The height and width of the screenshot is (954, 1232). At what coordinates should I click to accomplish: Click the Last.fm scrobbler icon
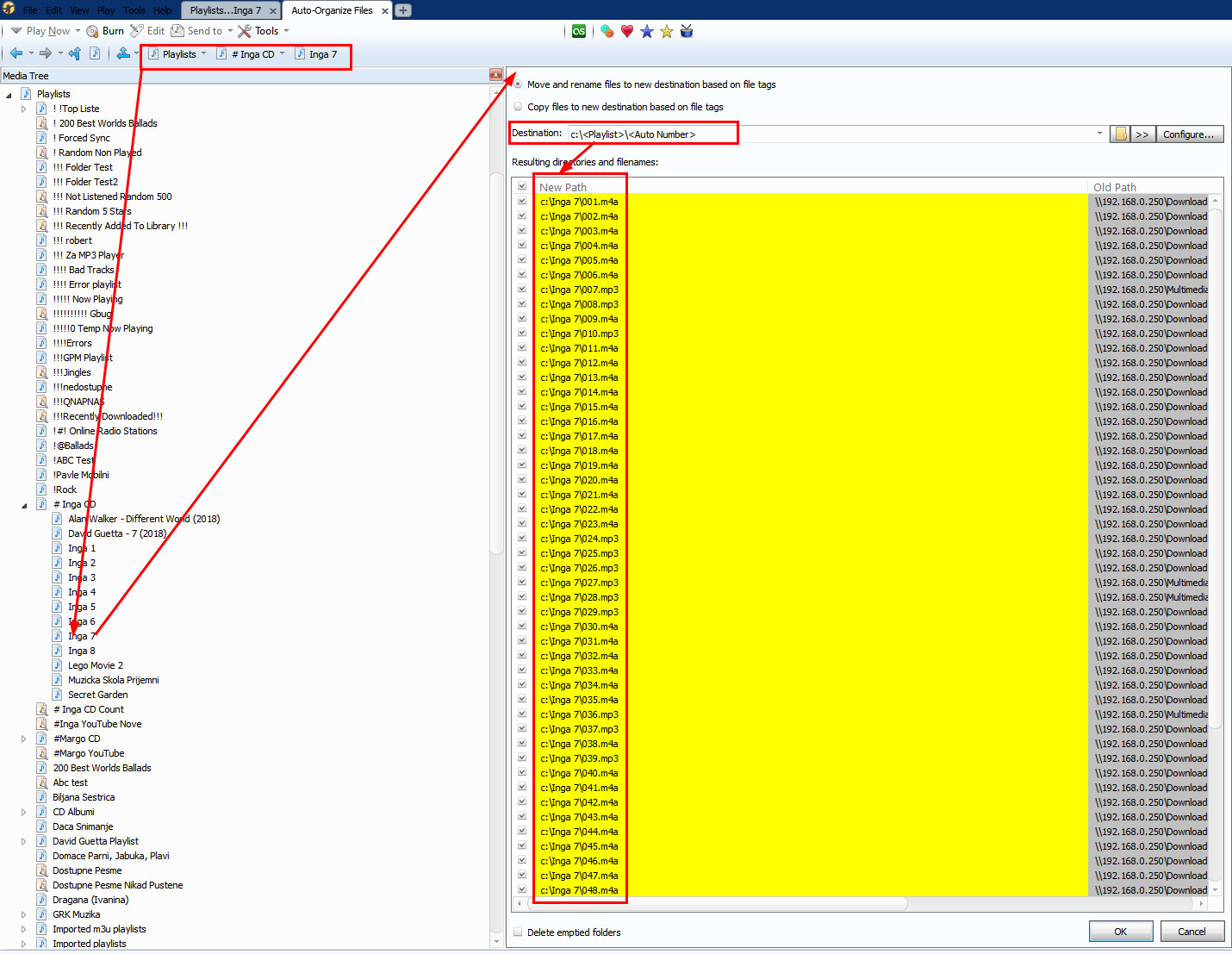[x=579, y=31]
